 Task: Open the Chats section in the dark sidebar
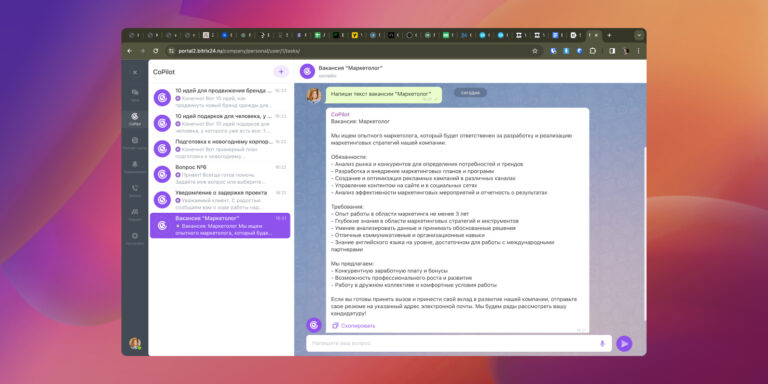135,94
